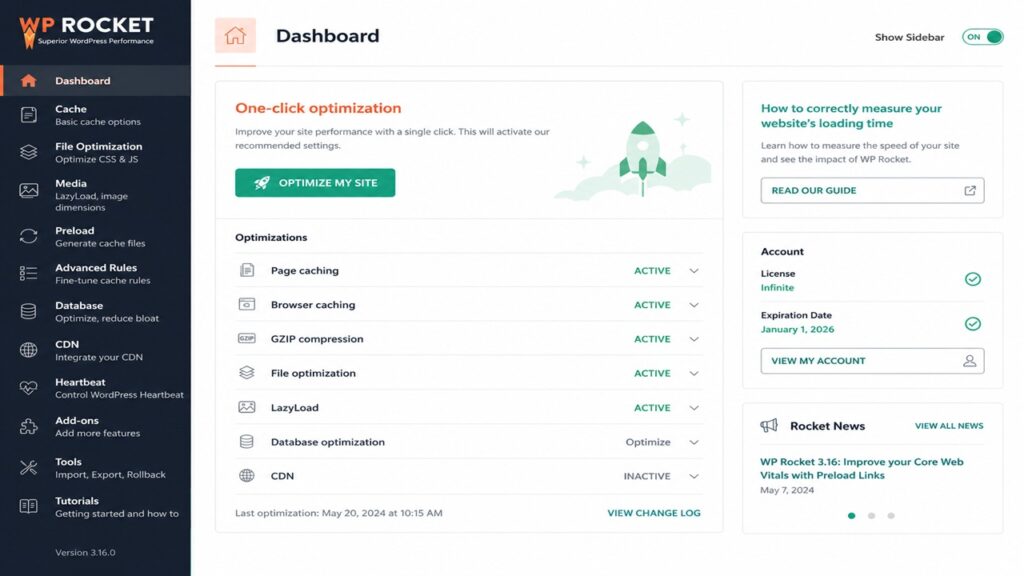Click the File optimization row layers icon
Screen dimensions: 1024x576
tap(247, 372)
